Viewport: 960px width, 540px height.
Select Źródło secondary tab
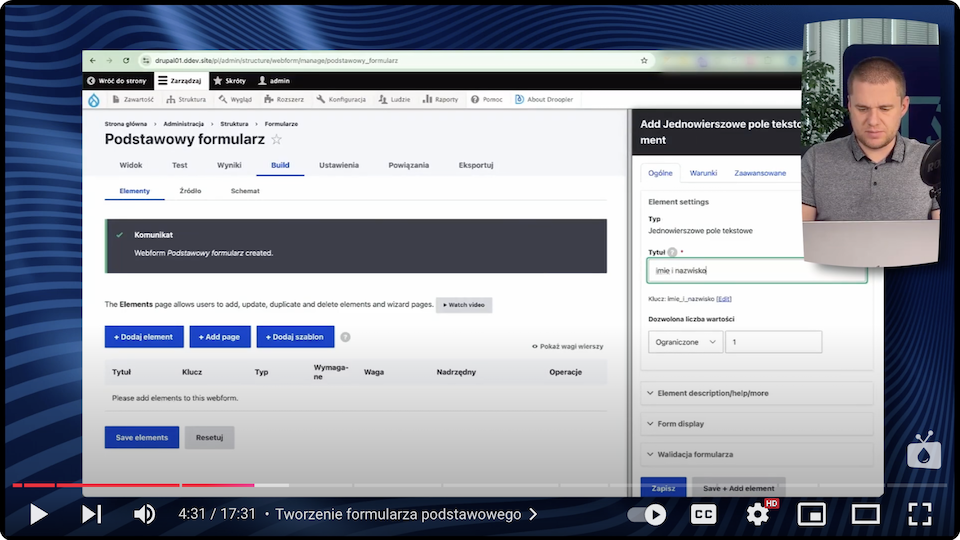point(190,191)
